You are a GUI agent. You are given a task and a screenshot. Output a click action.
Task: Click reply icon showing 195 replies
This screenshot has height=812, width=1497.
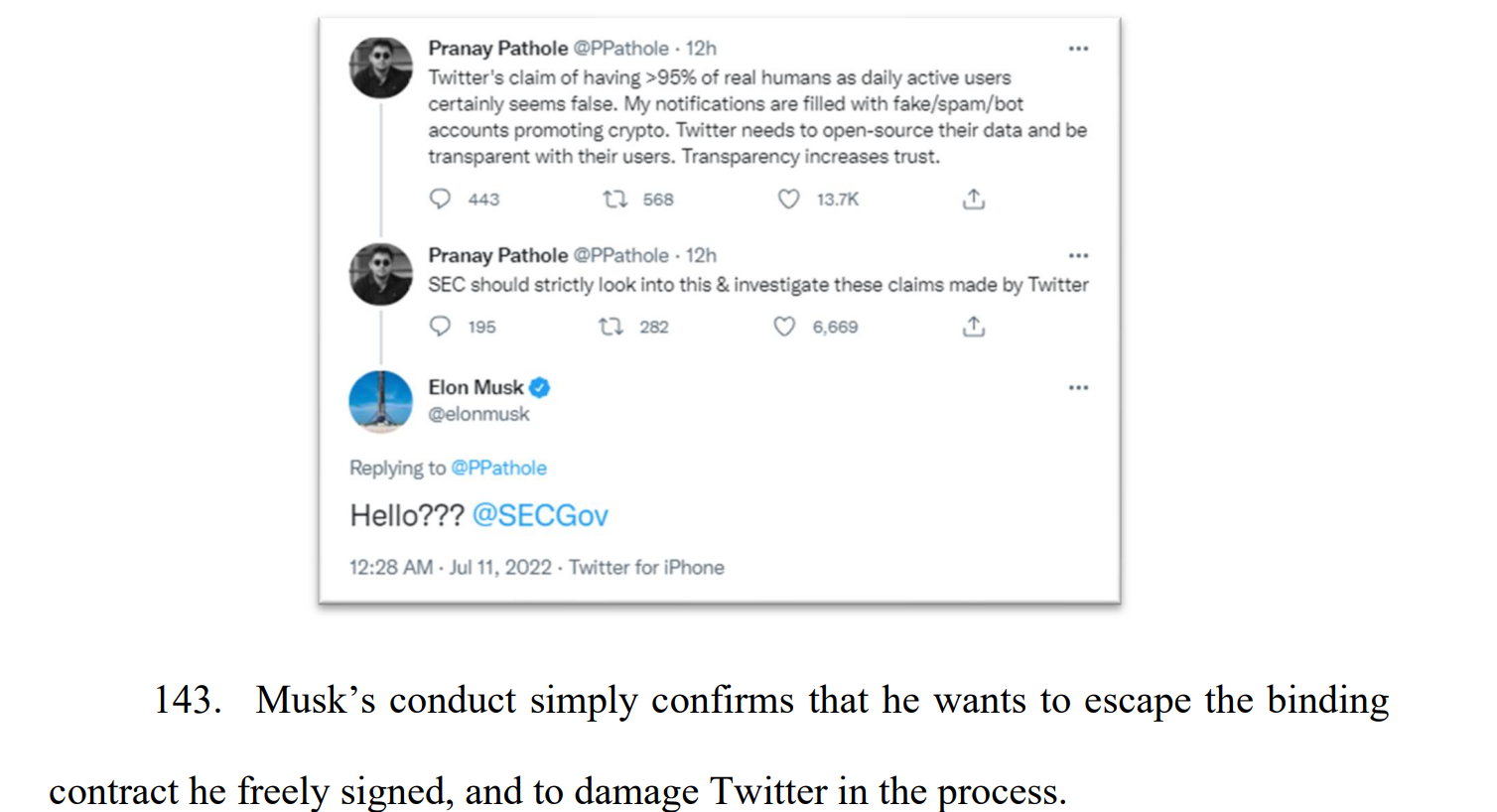pyautogui.click(x=440, y=327)
